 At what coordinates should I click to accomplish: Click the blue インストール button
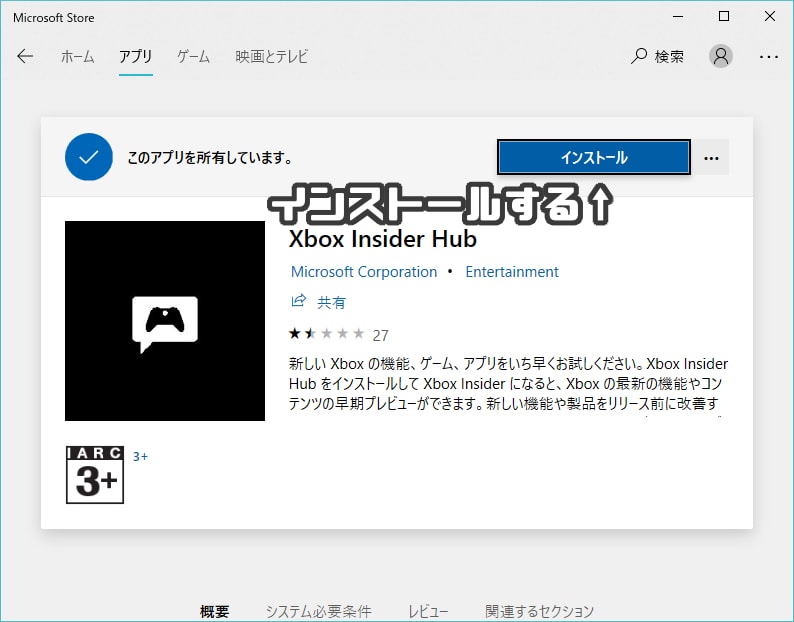(593, 158)
